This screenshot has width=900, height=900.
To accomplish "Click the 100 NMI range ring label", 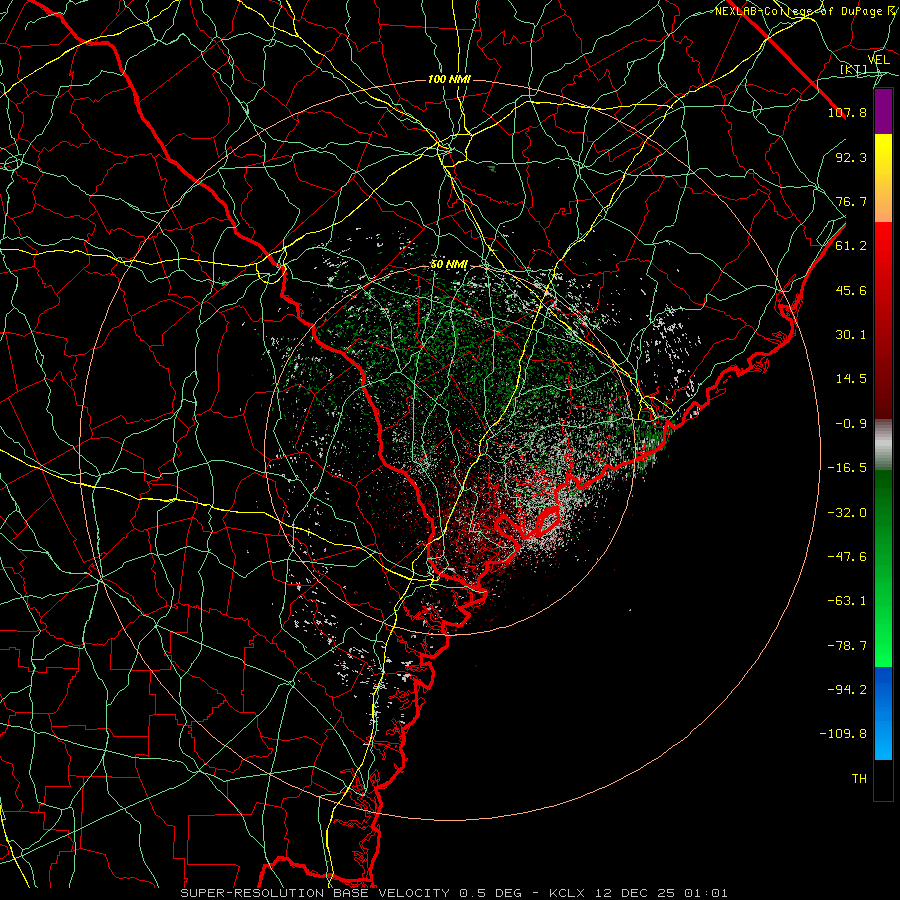I will (x=449, y=79).
